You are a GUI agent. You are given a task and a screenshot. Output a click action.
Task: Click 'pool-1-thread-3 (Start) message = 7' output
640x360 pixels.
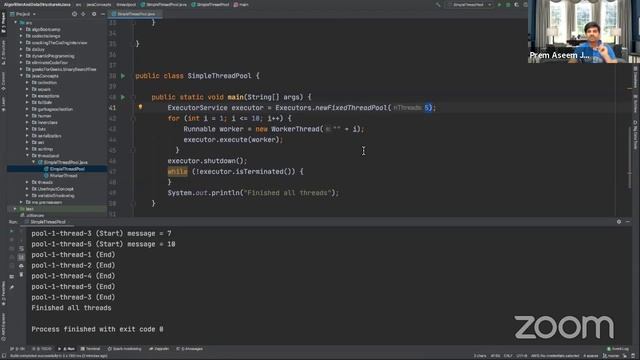[x=102, y=233]
